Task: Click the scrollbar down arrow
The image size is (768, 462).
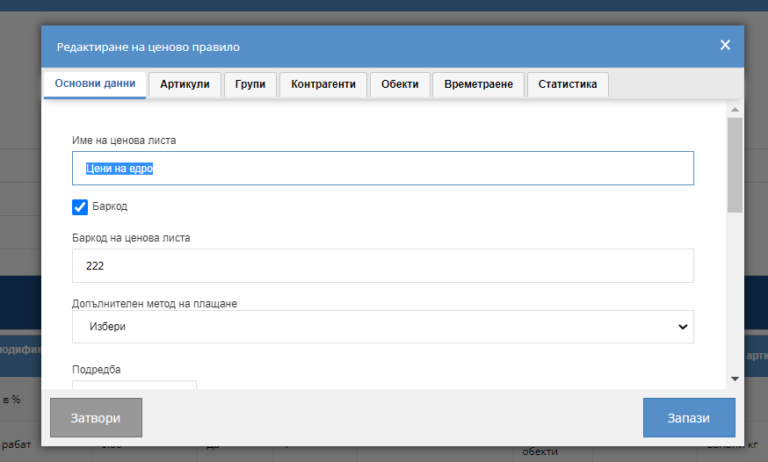Action: tap(735, 379)
